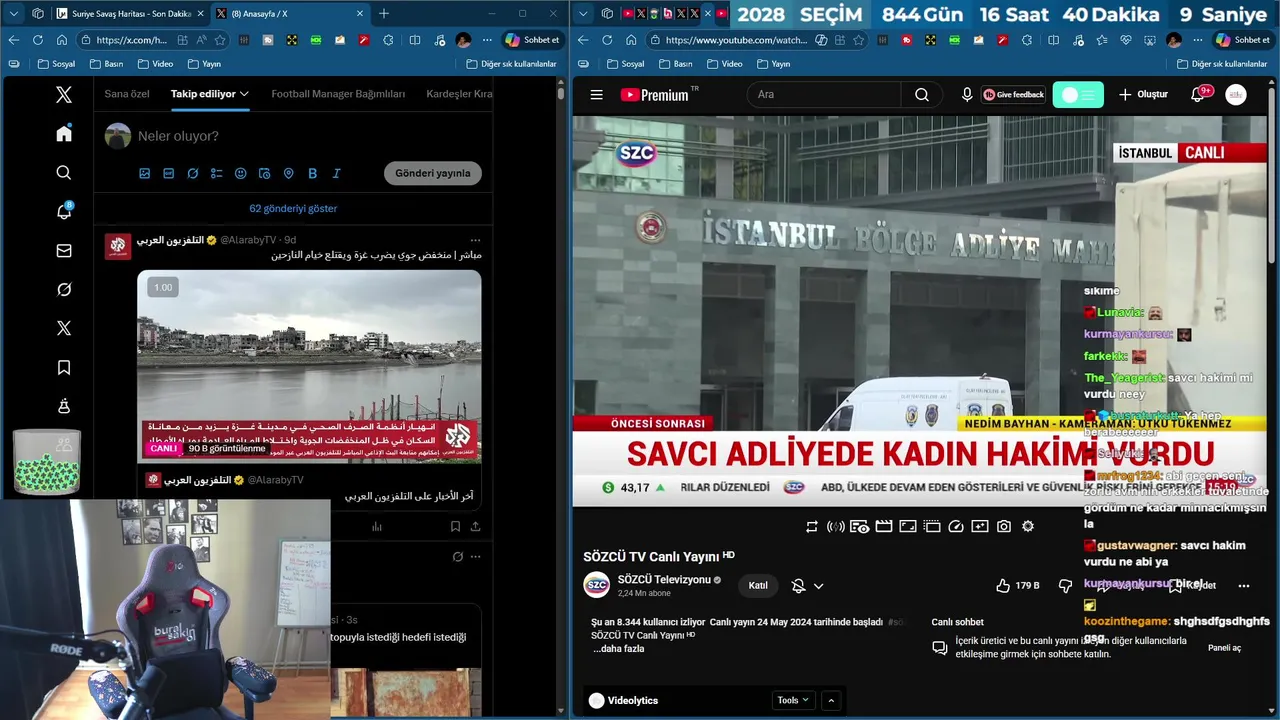Image resolution: width=1280 pixels, height=720 pixels.
Task: Open YouTube notifications bell 9+
Action: [x=1199, y=95]
